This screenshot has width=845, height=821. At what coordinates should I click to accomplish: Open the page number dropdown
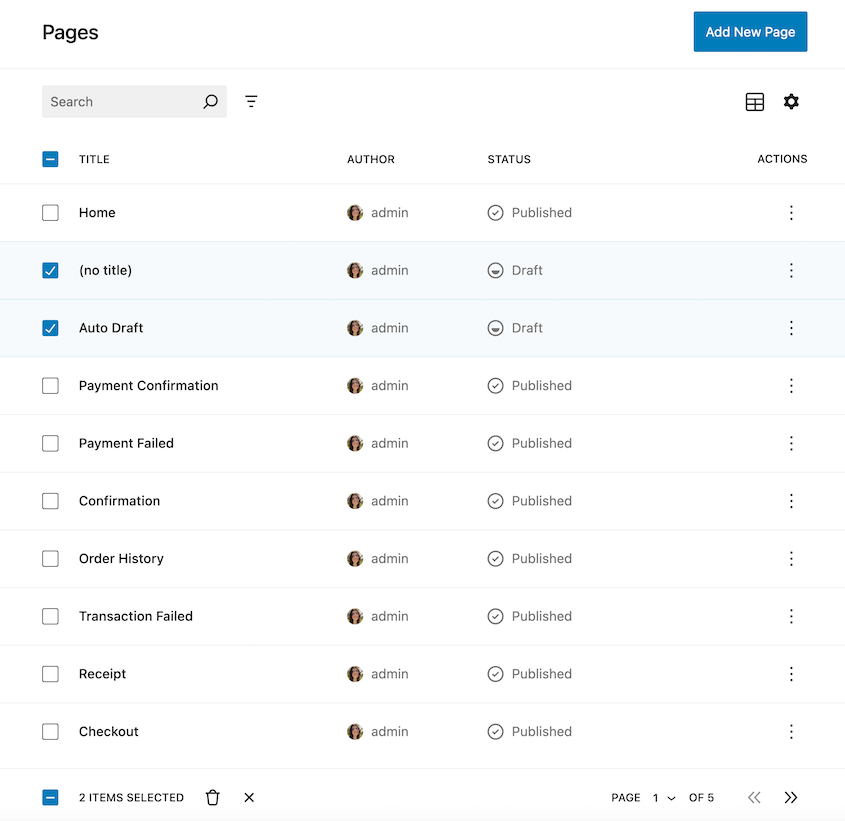663,797
